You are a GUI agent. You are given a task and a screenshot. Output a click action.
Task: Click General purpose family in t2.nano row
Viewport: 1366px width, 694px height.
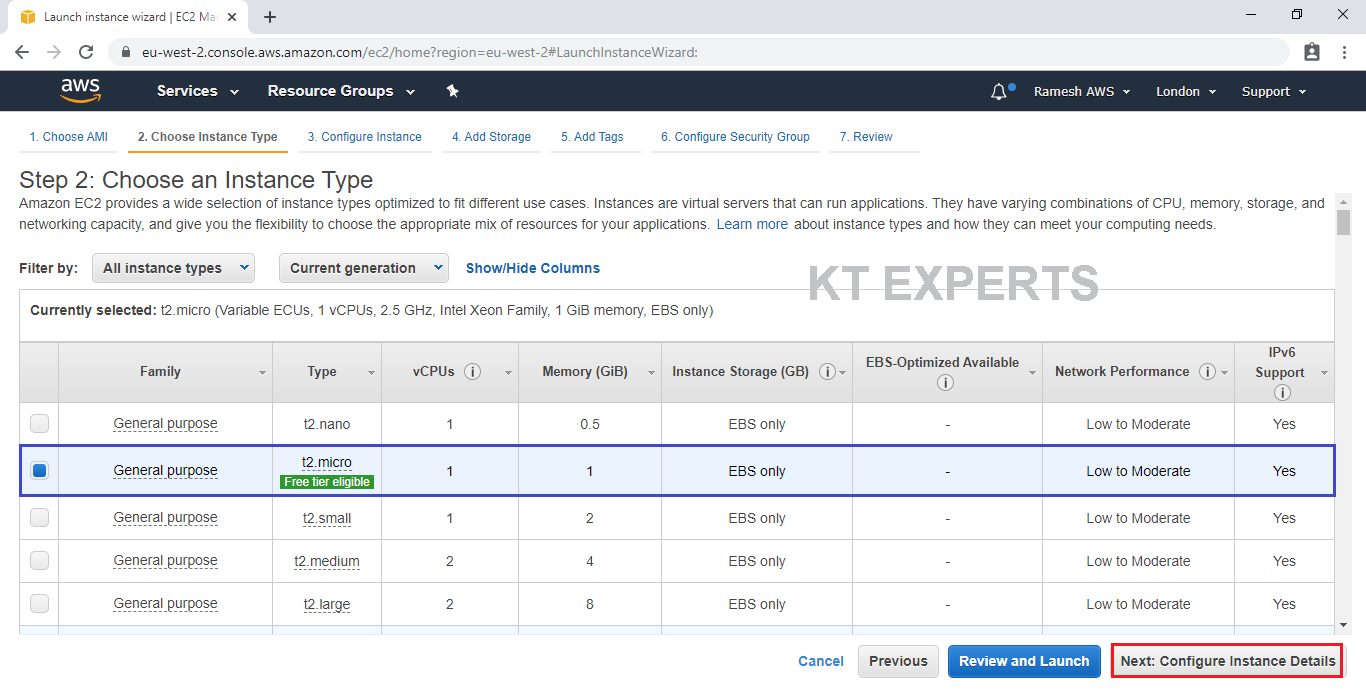click(165, 424)
